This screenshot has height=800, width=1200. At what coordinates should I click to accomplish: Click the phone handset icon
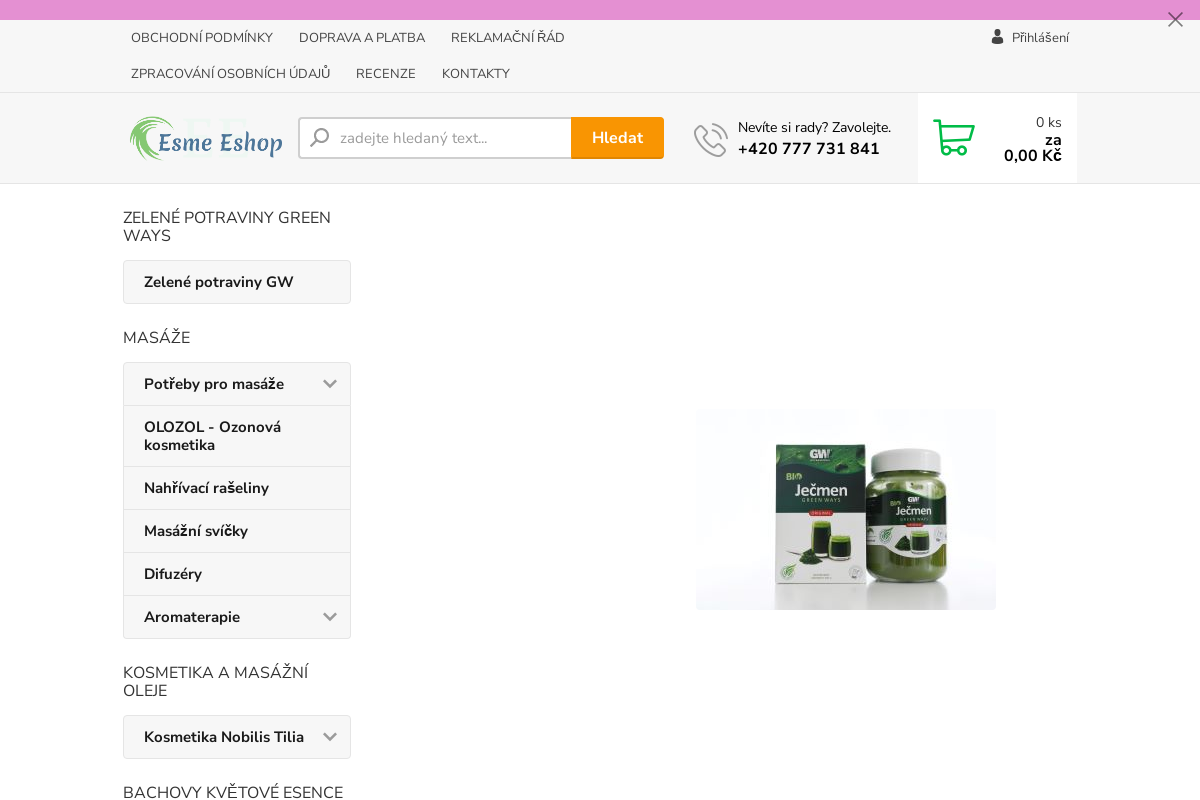tap(710, 140)
